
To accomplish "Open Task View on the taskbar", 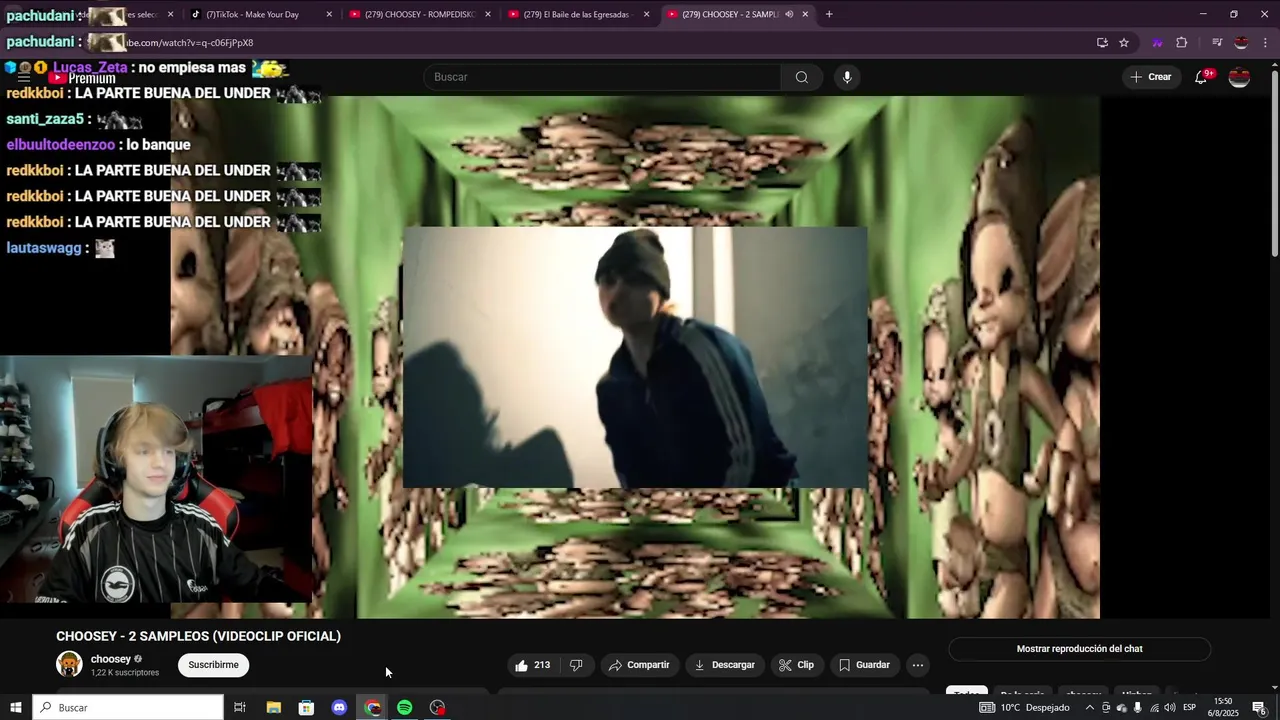I will click(240, 707).
